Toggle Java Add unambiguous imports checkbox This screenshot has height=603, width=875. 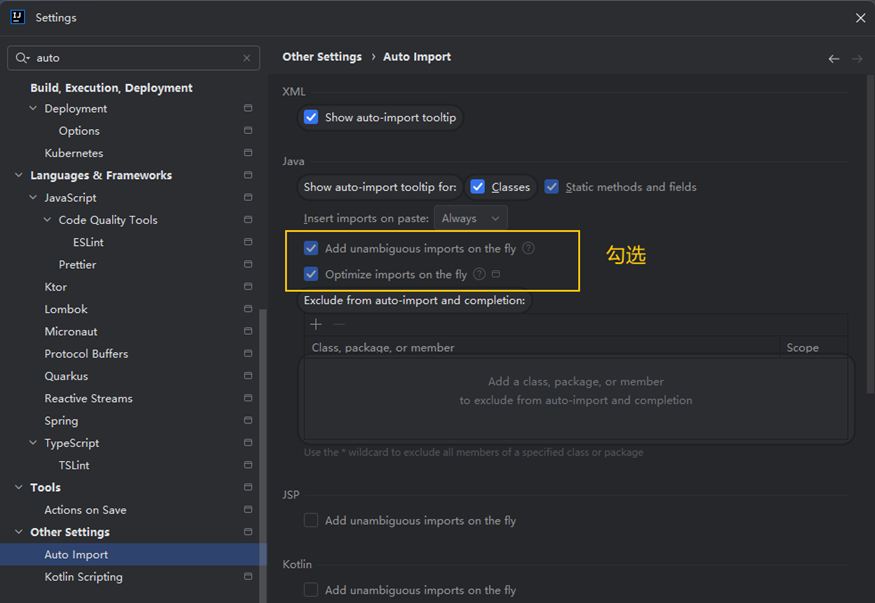(311, 248)
